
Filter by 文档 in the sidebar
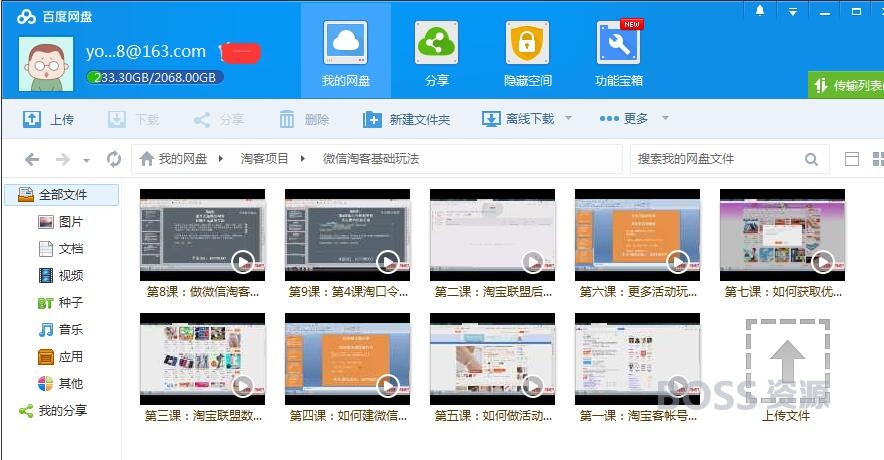click(x=60, y=249)
